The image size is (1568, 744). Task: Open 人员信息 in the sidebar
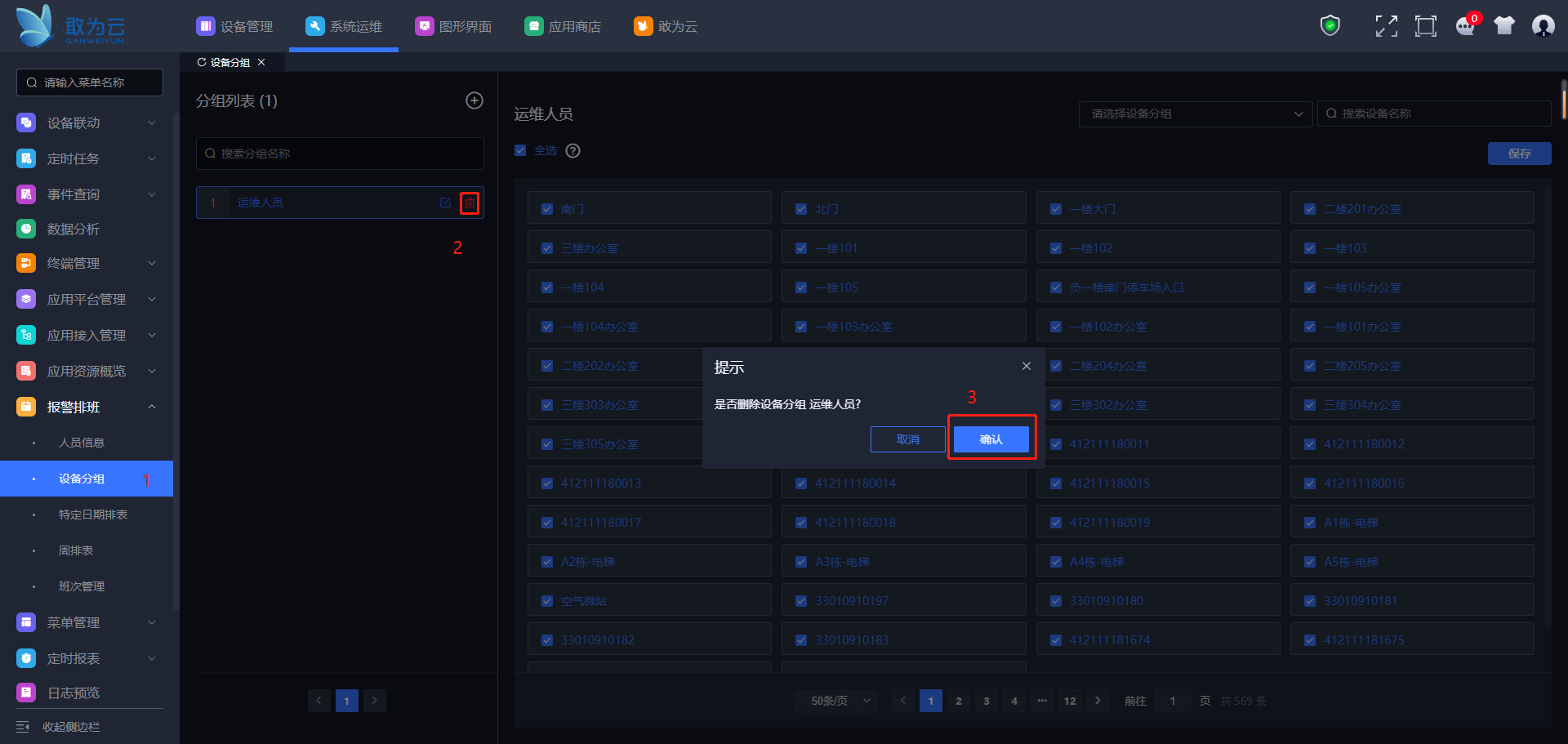(x=82, y=443)
